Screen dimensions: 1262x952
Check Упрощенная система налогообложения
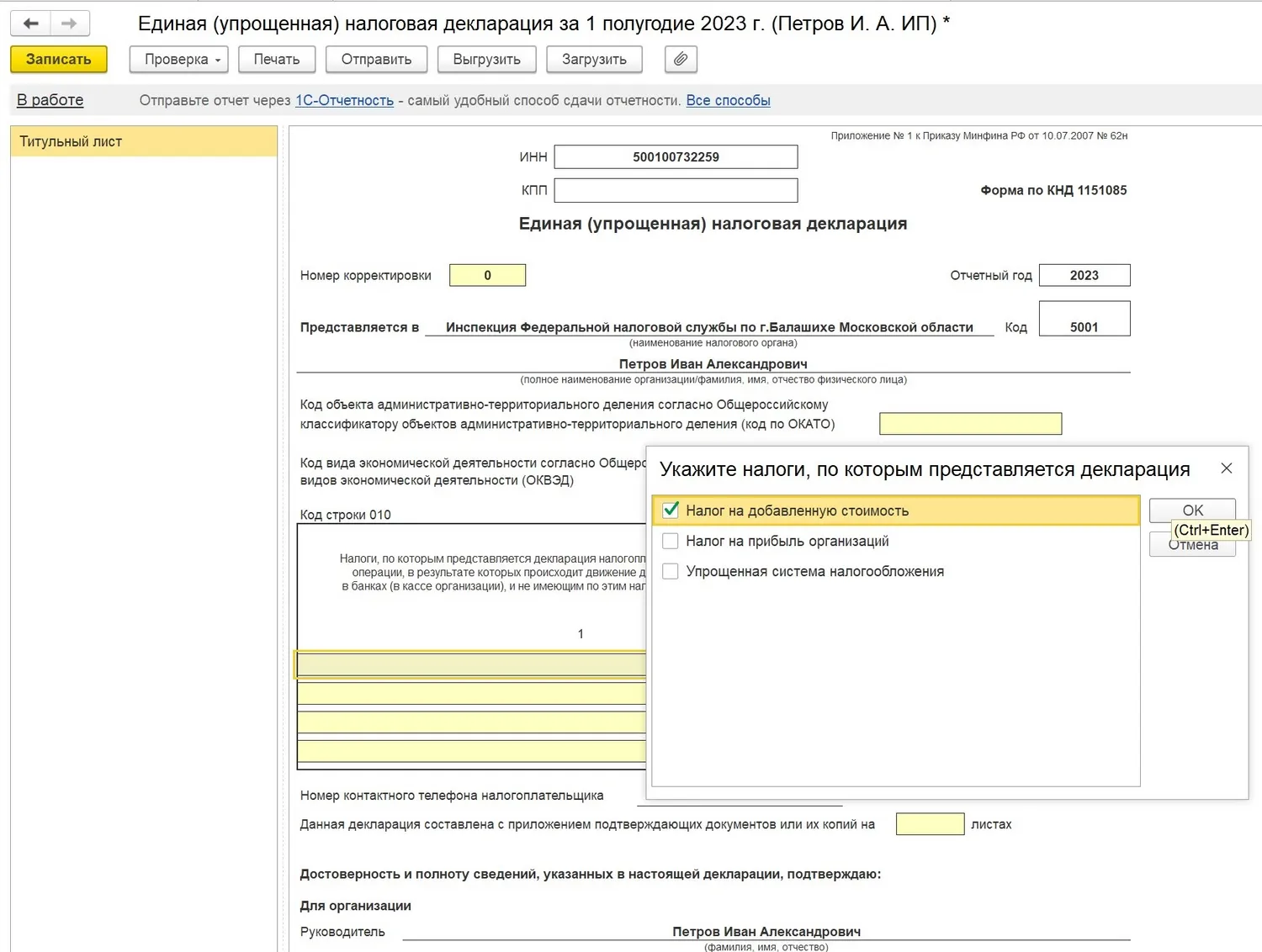tap(671, 571)
